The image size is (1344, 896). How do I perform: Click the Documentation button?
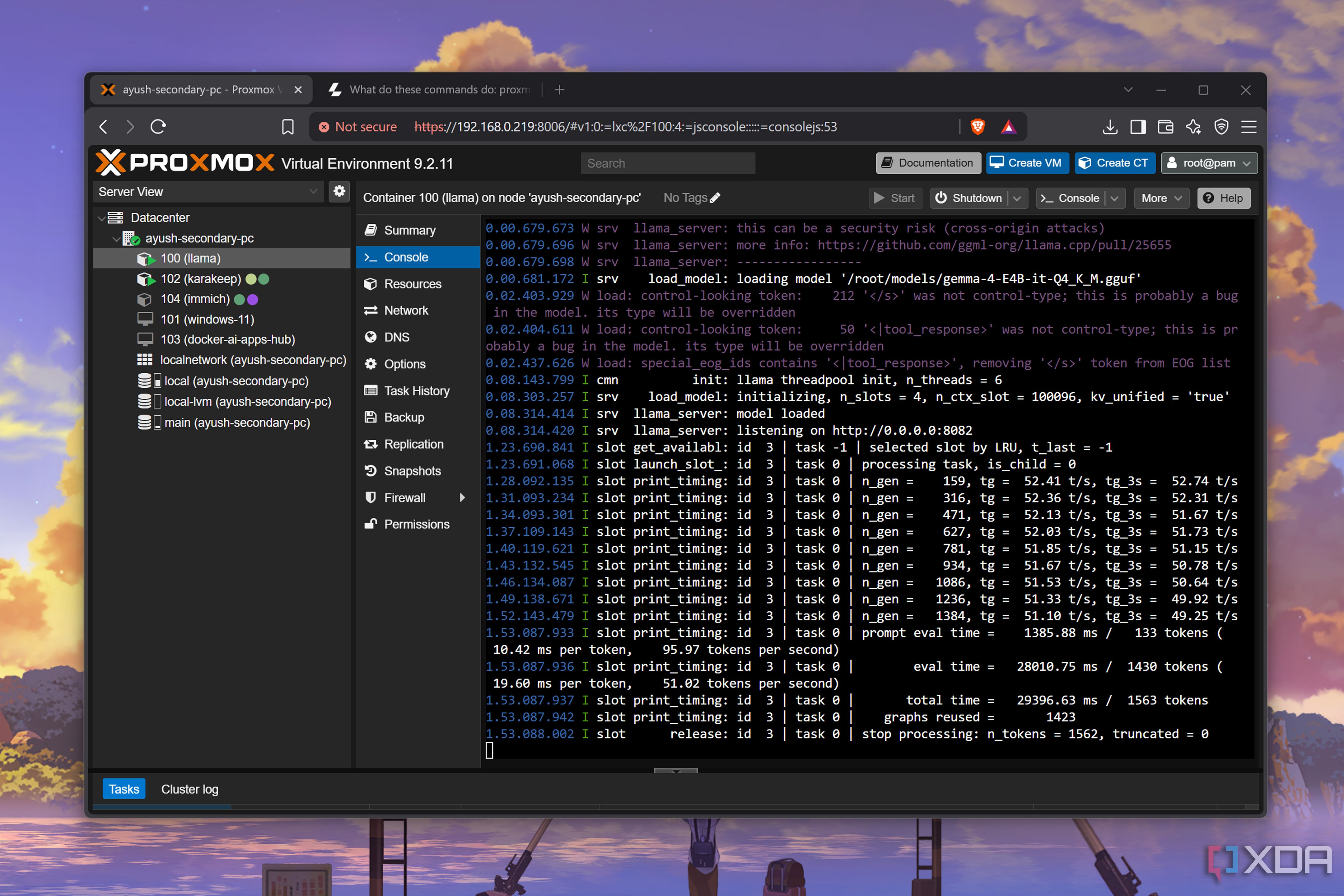928,163
